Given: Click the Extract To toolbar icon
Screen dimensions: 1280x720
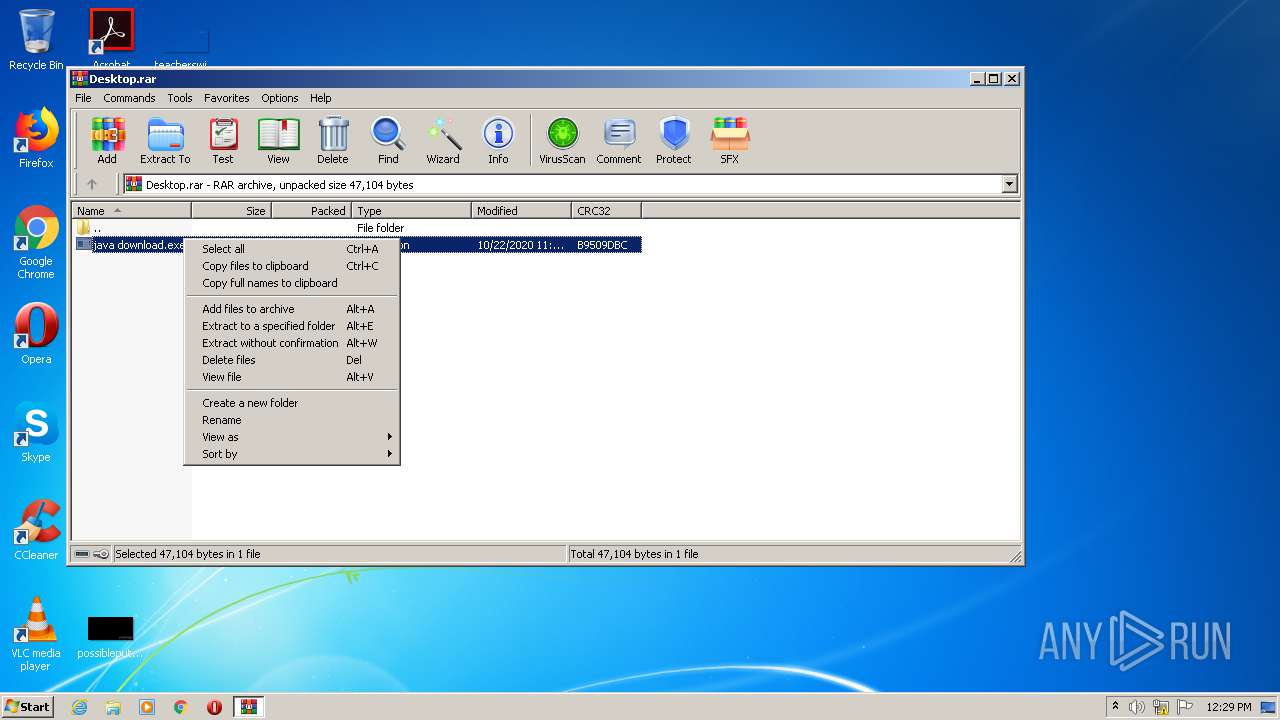Looking at the screenshot, I should coord(165,140).
